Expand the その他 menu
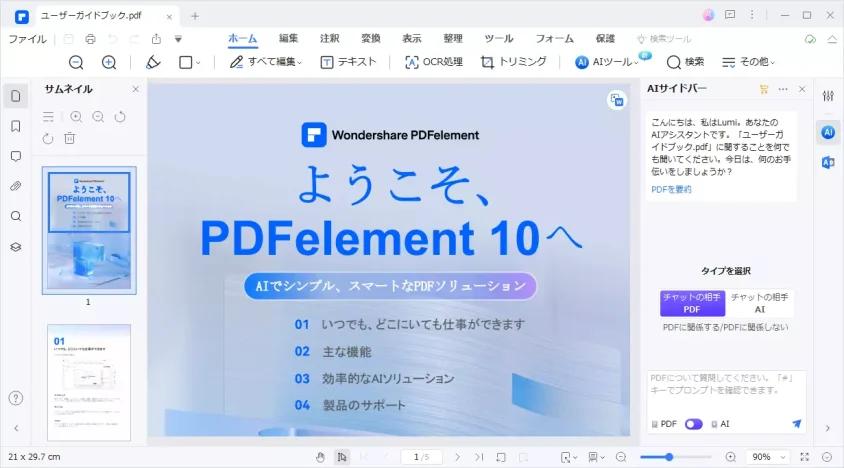Image resolution: width=844 pixels, height=468 pixels. tap(748, 62)
